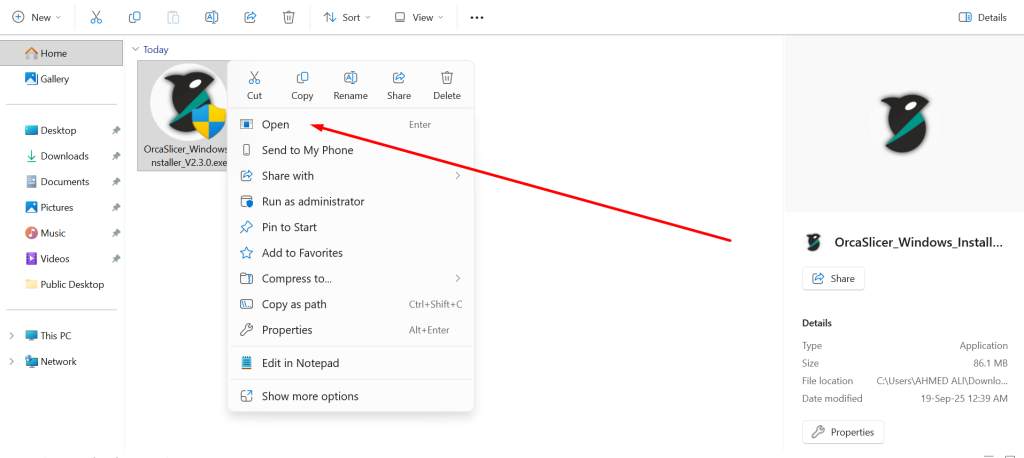This screenshot has height=458, width=1024.
Task: Expand the This PC tree node
Action: tap(12, 336)
